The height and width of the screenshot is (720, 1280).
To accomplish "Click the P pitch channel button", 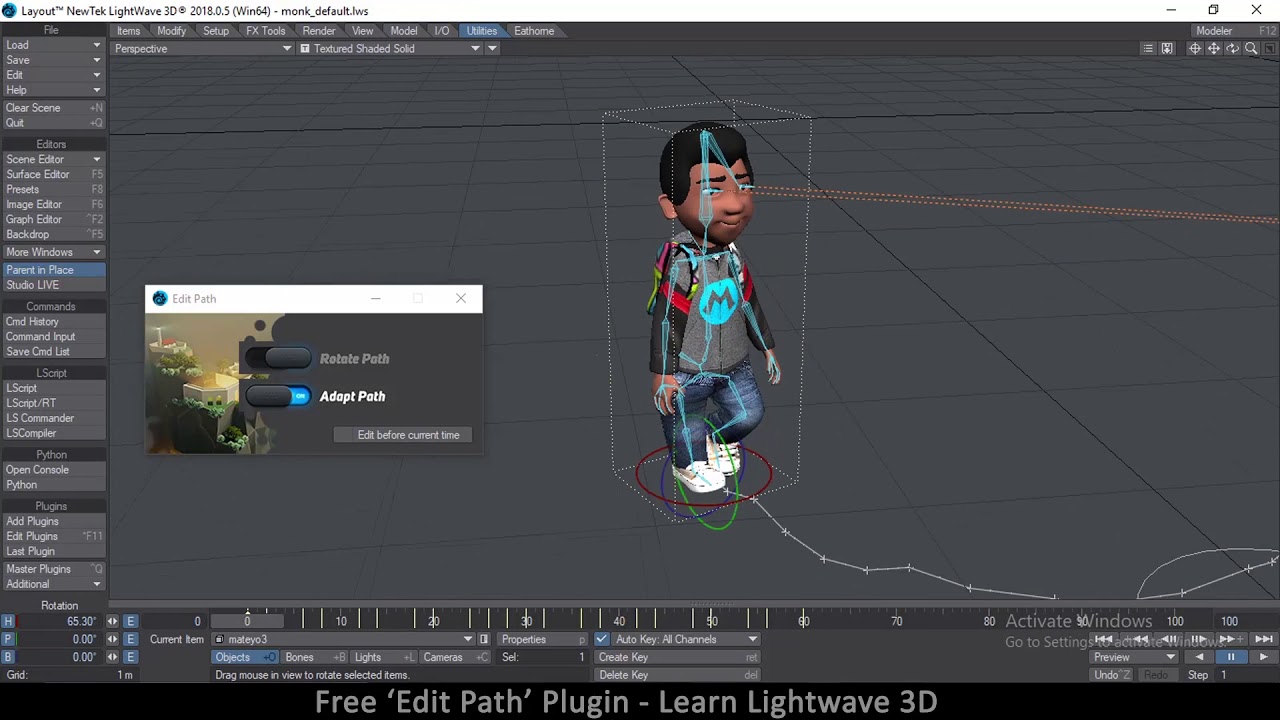I will (8, 639).
